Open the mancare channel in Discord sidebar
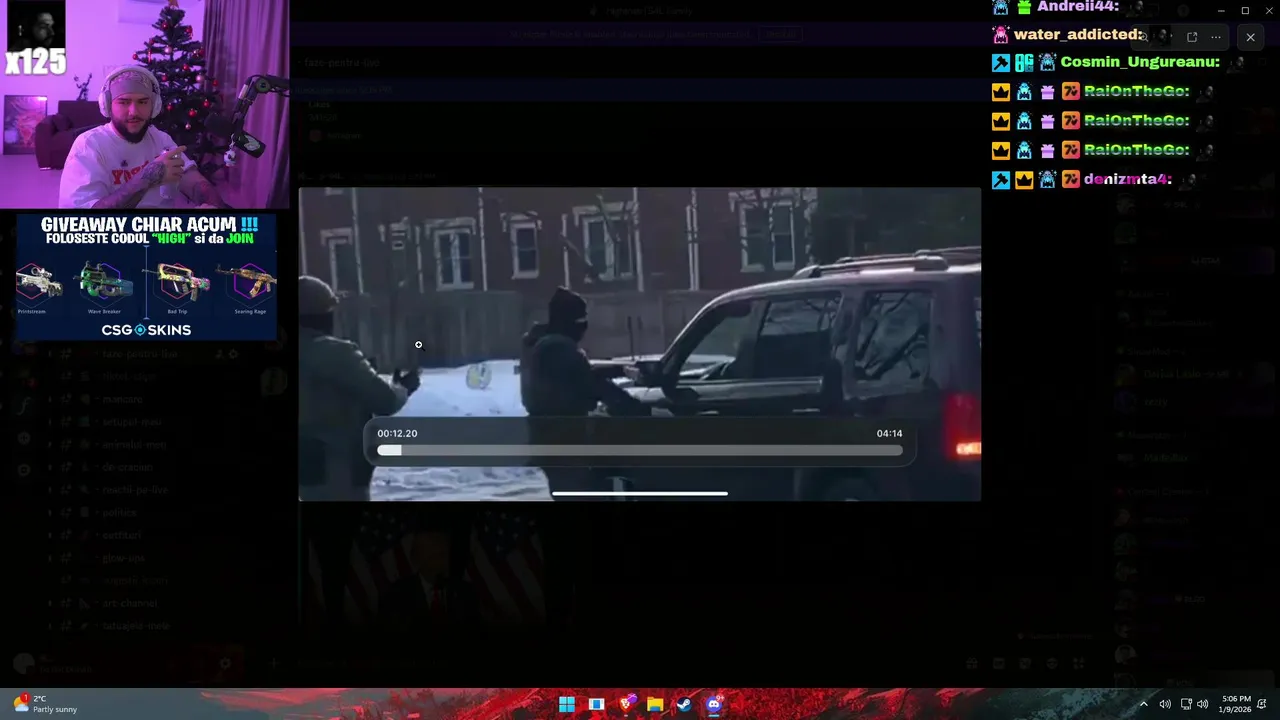Screen dimensions: 1280x720 tap(122, 400)
